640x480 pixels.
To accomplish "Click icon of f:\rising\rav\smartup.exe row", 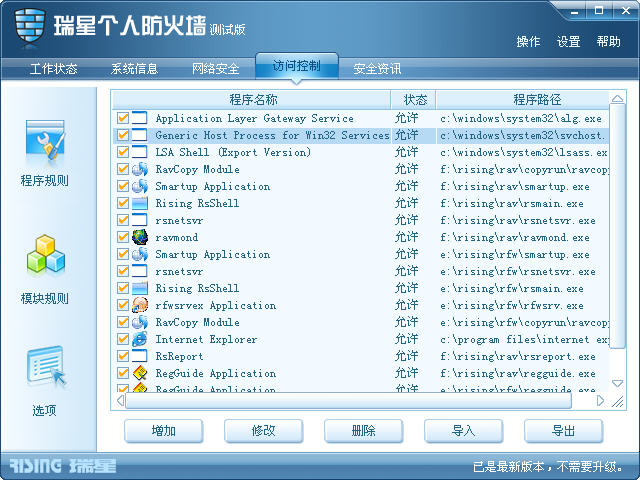I will click(140, 186).
